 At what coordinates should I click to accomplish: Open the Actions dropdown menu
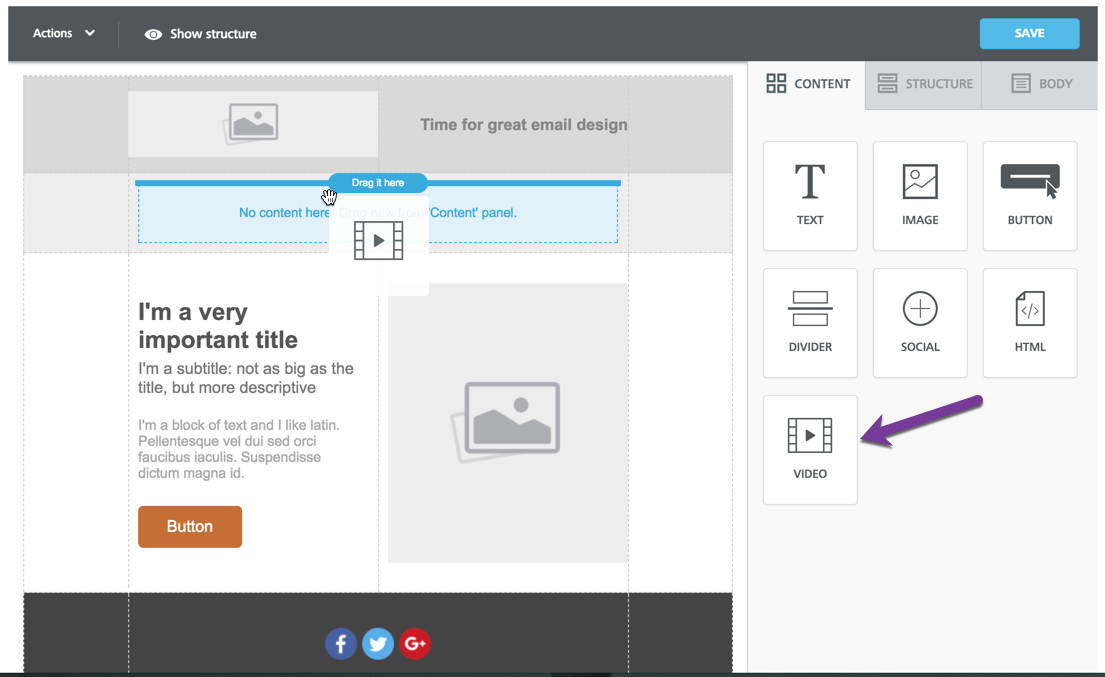[x=63, y=33]
